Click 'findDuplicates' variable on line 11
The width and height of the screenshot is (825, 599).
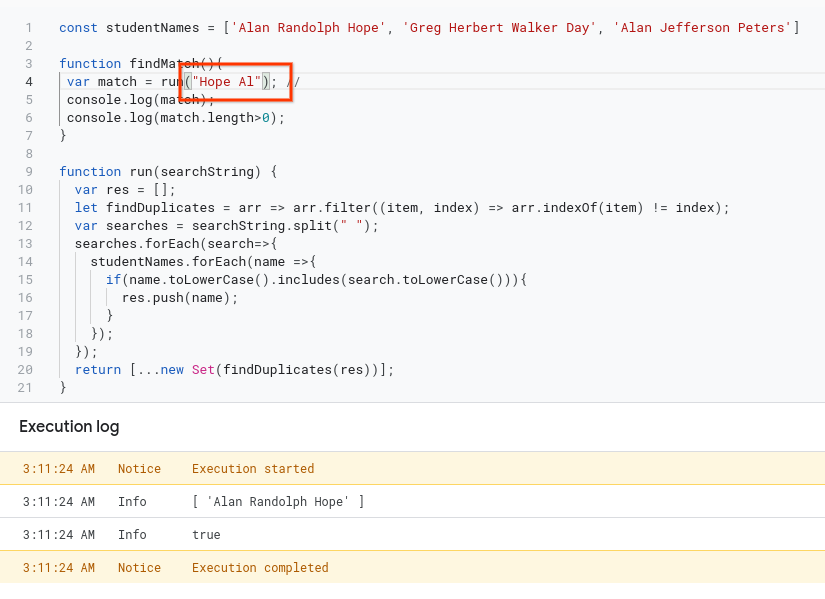[160, 208]
